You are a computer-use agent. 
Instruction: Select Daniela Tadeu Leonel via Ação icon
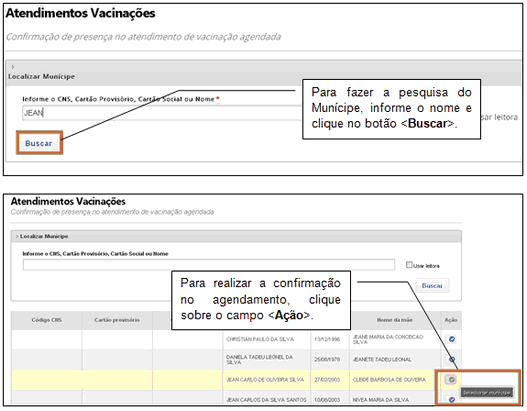point(452,359)
